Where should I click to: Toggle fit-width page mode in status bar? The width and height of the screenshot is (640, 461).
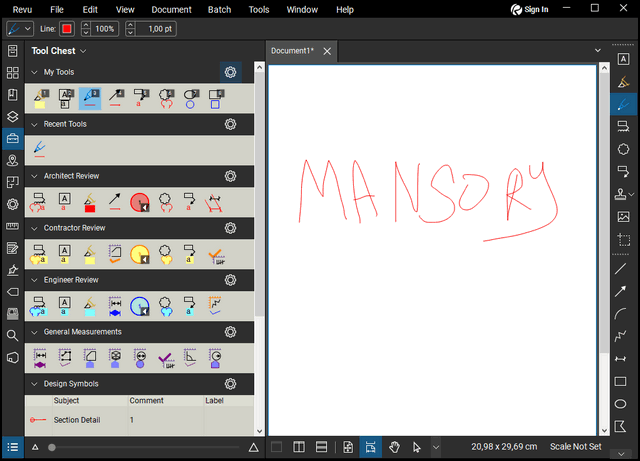[x=370, y=447]
